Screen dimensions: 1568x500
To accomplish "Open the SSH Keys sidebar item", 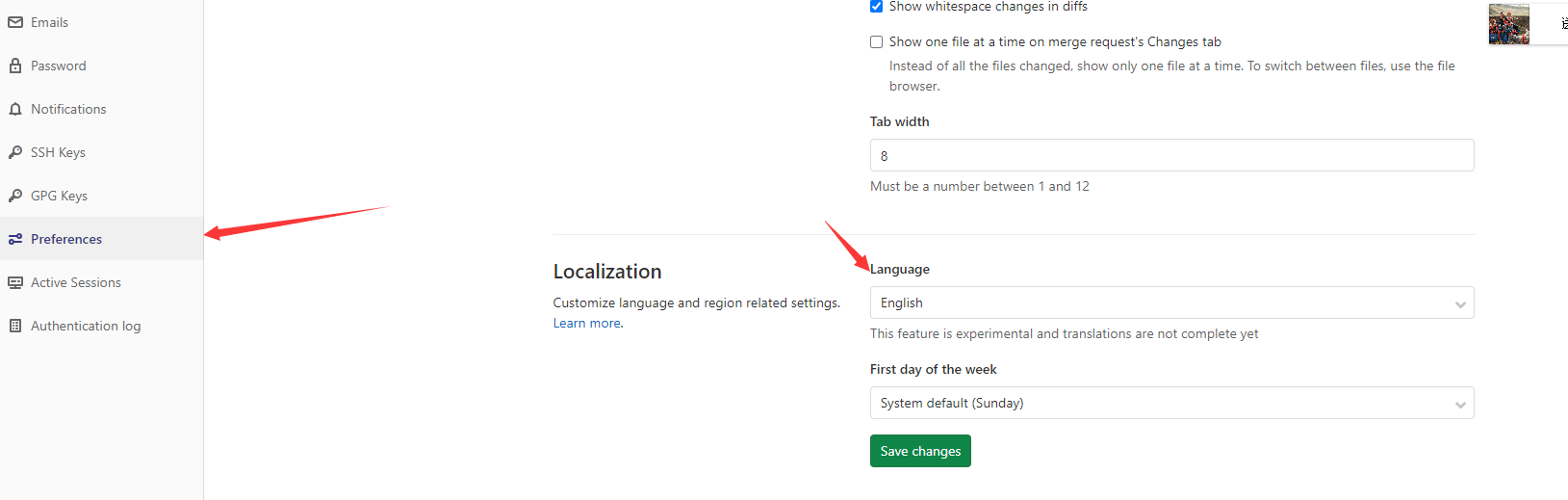I will [x=58, y=152].
